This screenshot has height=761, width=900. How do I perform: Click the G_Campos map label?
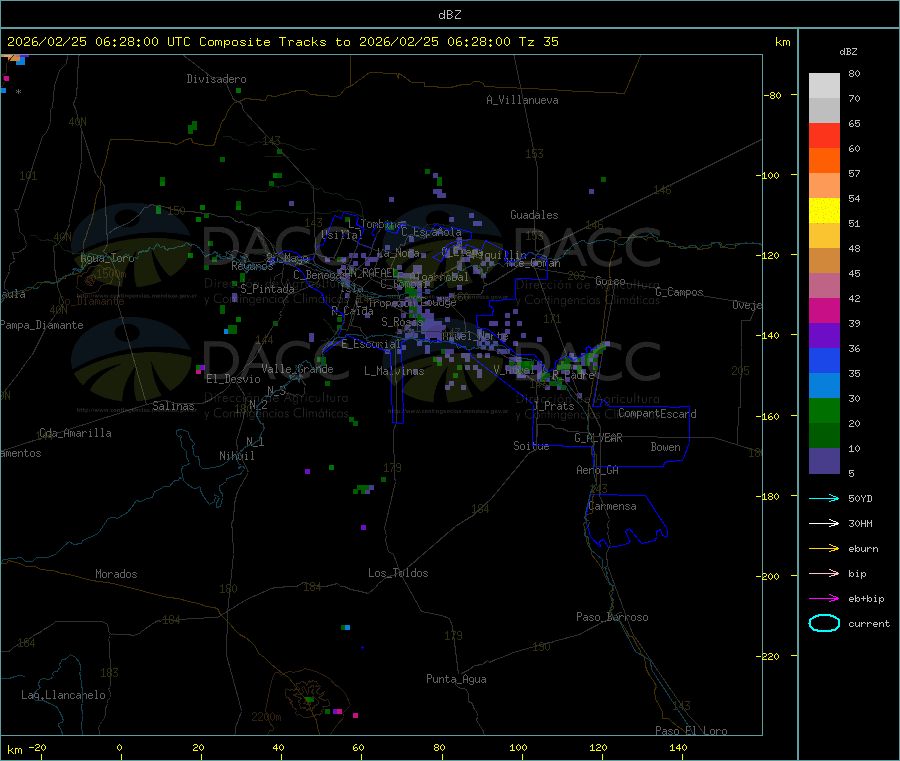(x=679, y=292)
